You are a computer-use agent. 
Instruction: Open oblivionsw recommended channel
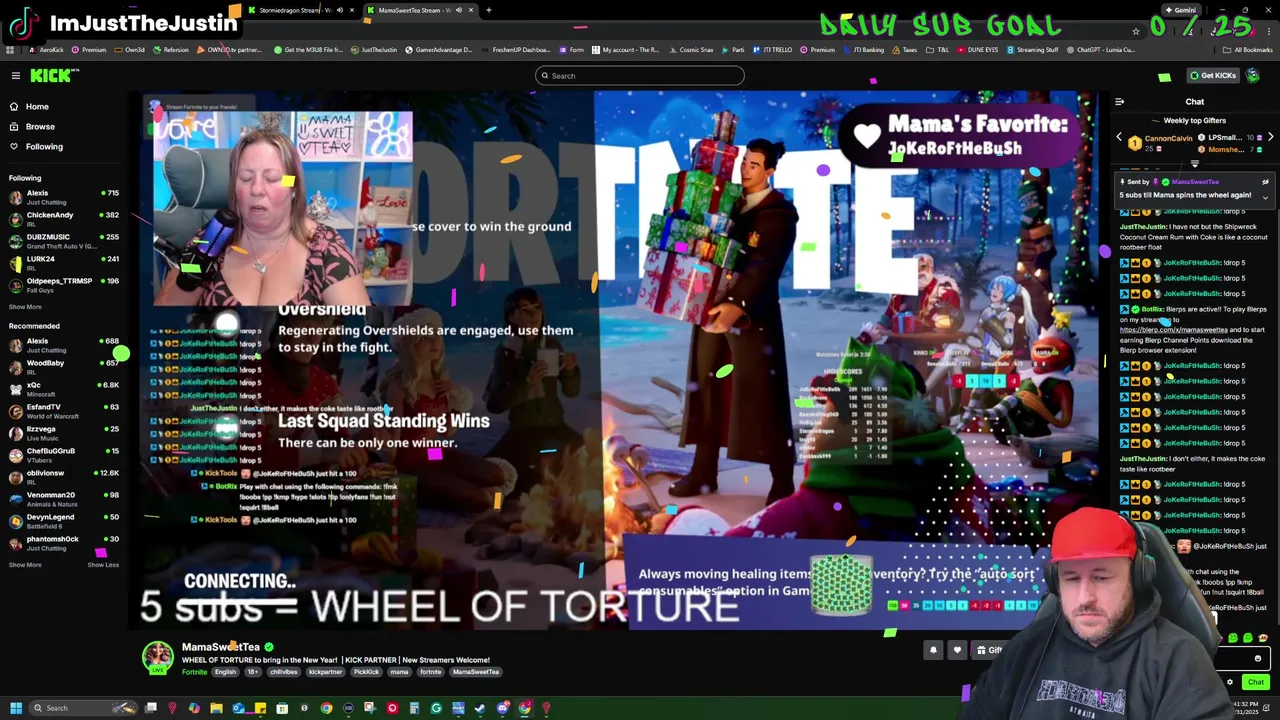(x=62, y=476)
